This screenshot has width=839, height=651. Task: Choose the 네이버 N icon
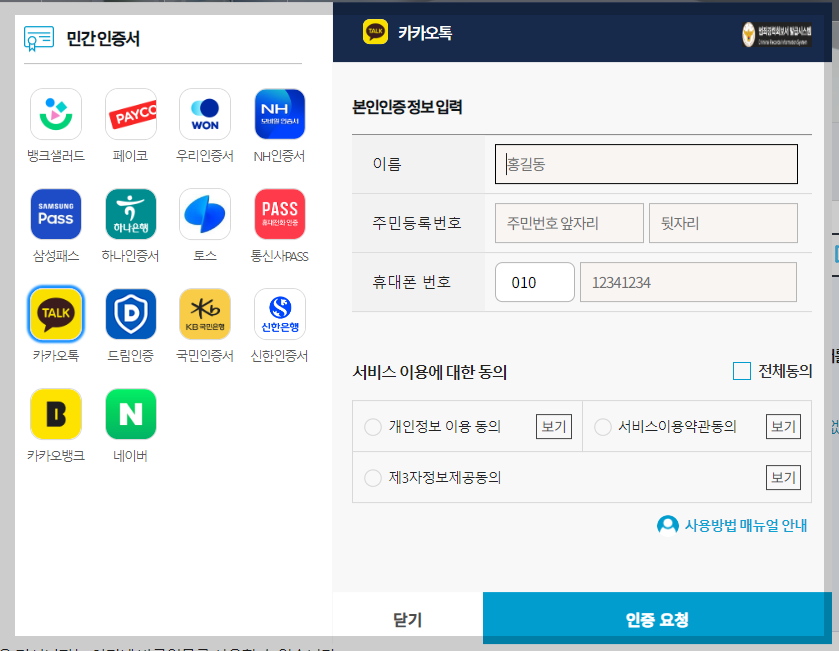pyautogui.click(x=131, y=414)
